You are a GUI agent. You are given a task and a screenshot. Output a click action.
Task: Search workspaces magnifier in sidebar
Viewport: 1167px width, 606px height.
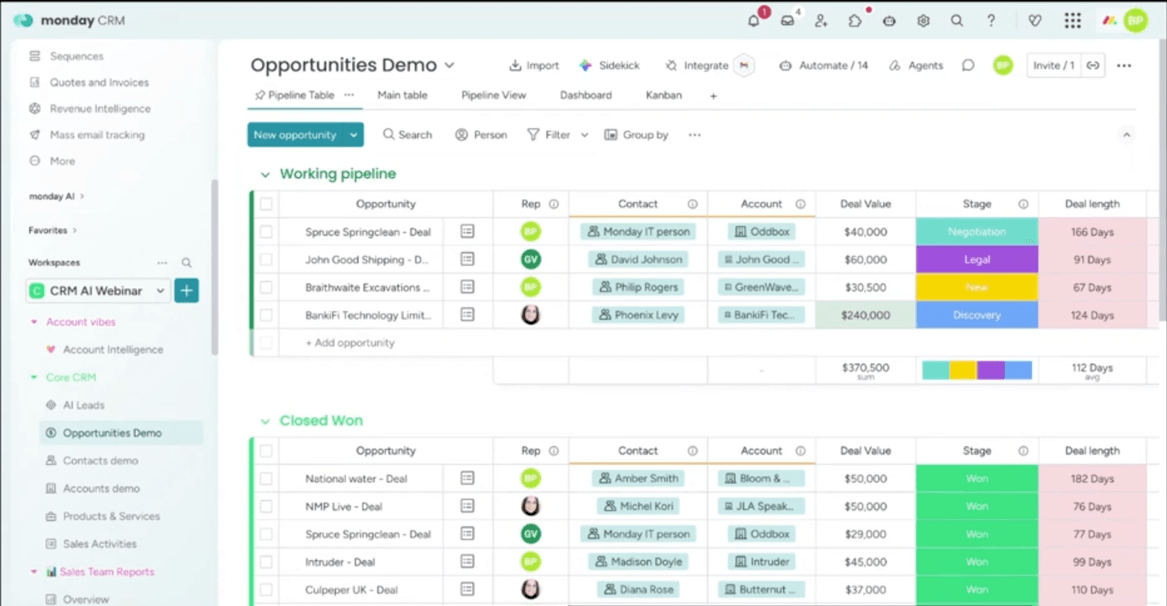(x=187, y=263)
